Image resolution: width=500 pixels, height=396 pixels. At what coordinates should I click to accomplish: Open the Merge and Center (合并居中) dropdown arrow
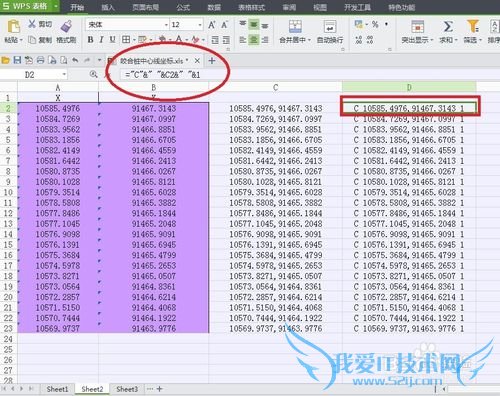[x=309, y=40]
